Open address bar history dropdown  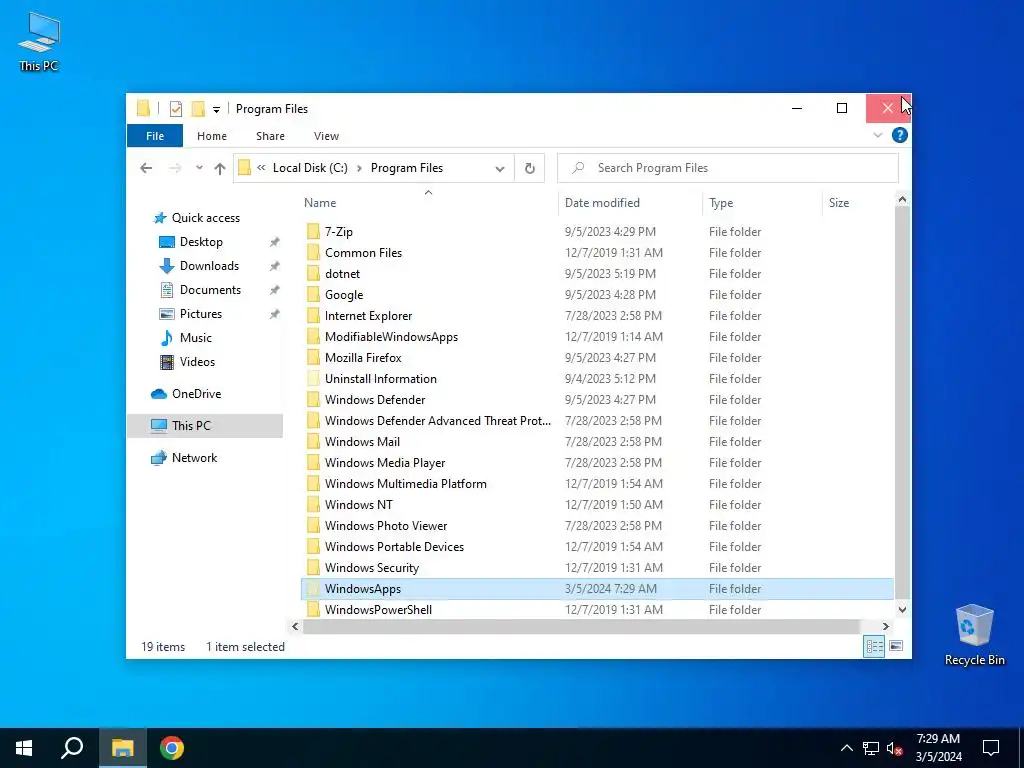500,168
